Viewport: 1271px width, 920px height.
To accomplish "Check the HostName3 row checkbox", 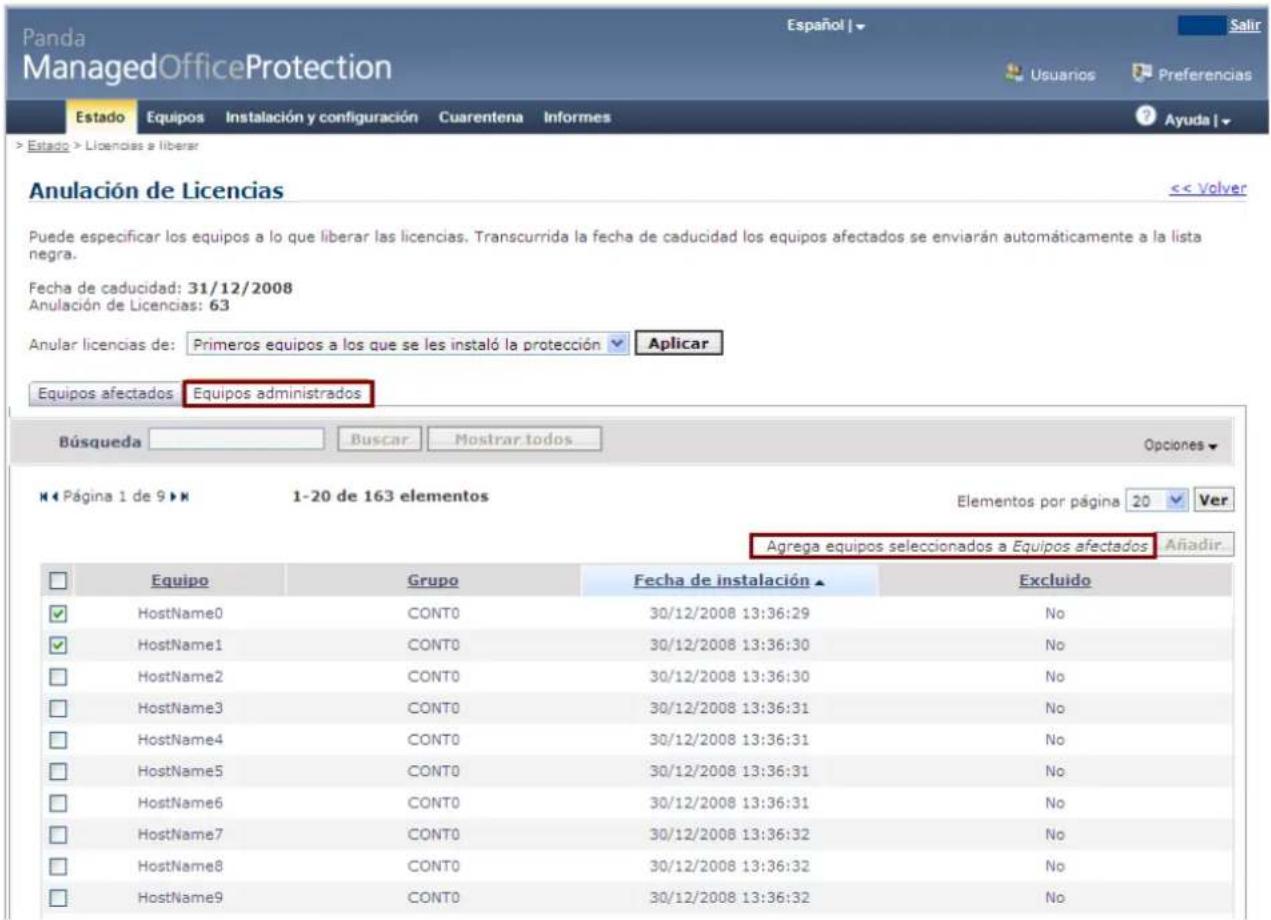I will pos(58,708).
